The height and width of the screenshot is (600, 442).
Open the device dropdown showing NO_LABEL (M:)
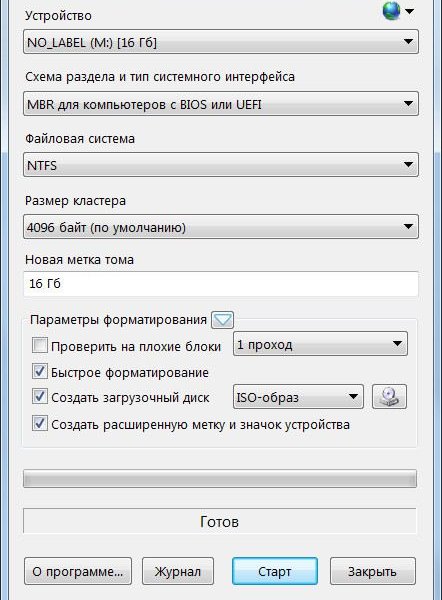pyautogui.click(x=221, y=42)
